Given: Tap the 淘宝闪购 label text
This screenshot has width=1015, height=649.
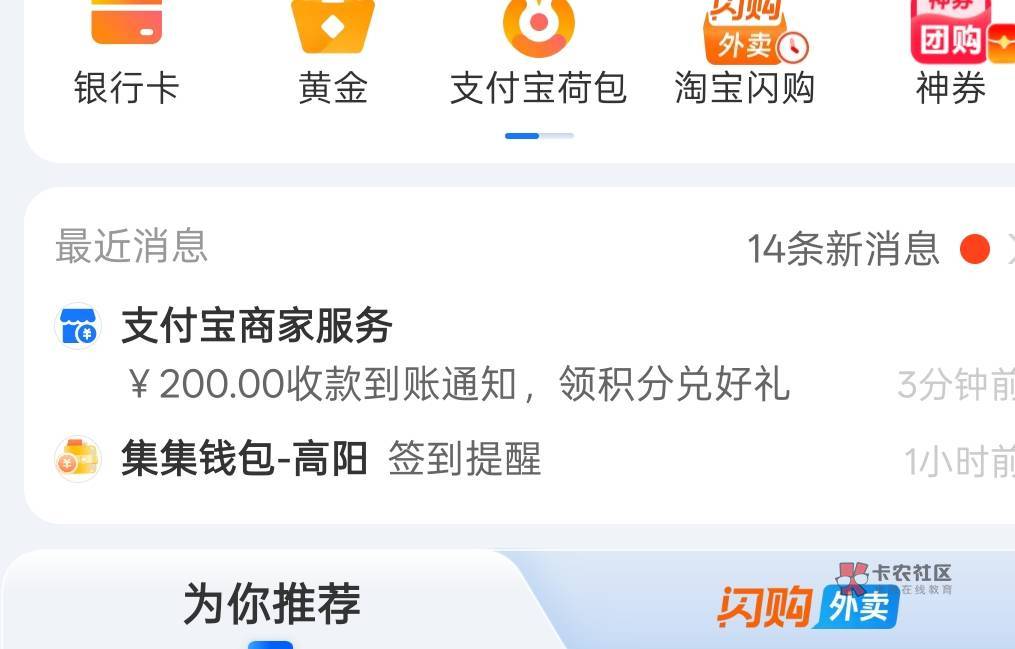Looking at the screenshot, I should coord(744,88).
